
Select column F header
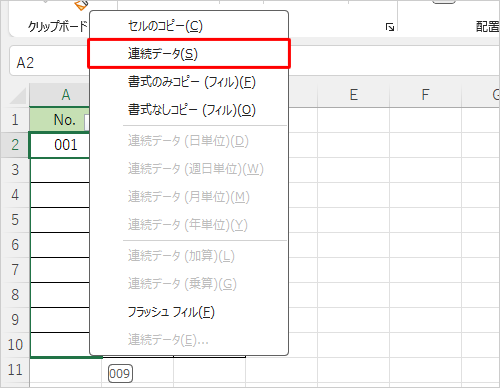(x=425, y=95)
